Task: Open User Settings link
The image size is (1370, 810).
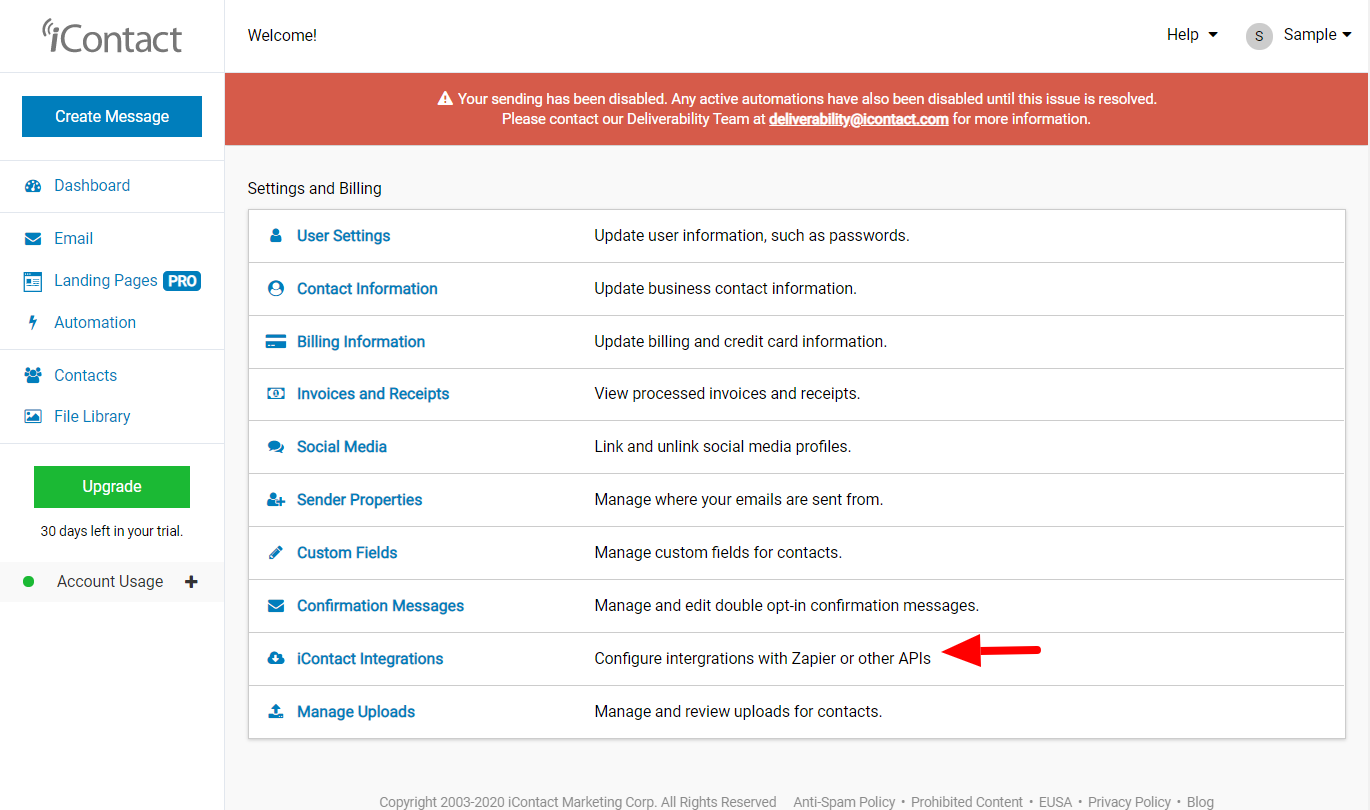Action: click(x=343, y=236)
